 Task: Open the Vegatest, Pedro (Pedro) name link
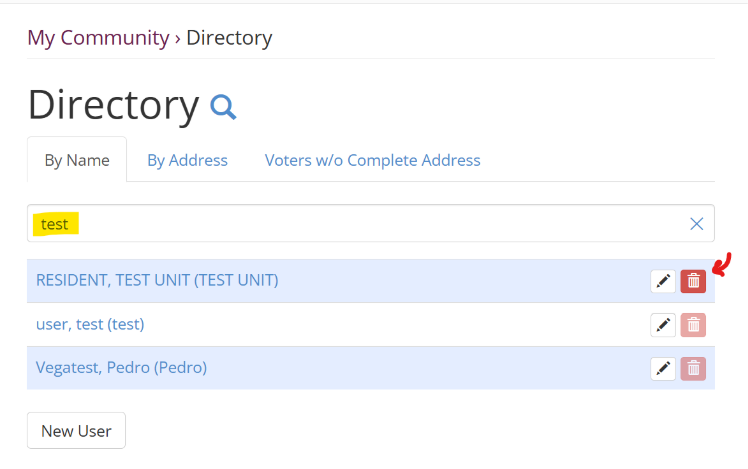coord(121,367)
